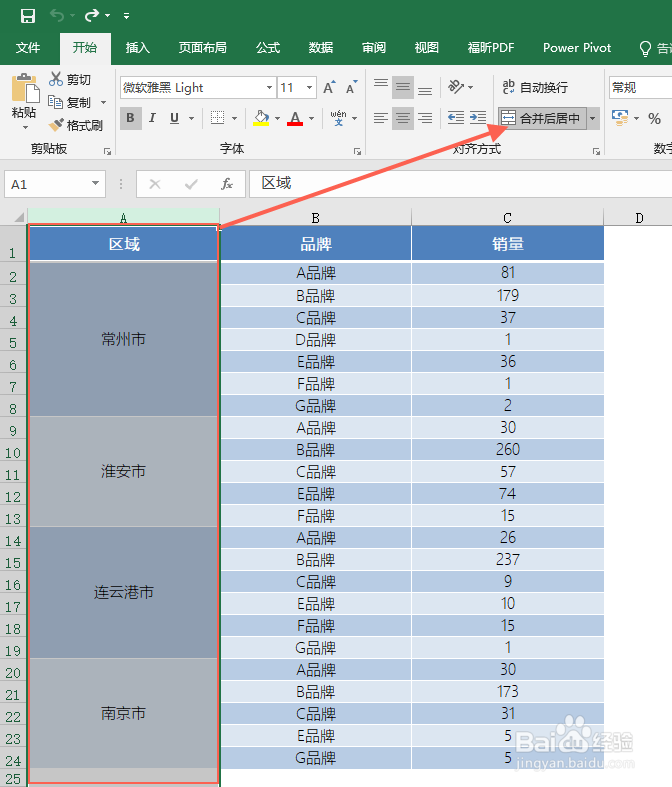Expand the fill color palette arrow
The width and height of the screenshot is (672, 787).
coord(278,118)
